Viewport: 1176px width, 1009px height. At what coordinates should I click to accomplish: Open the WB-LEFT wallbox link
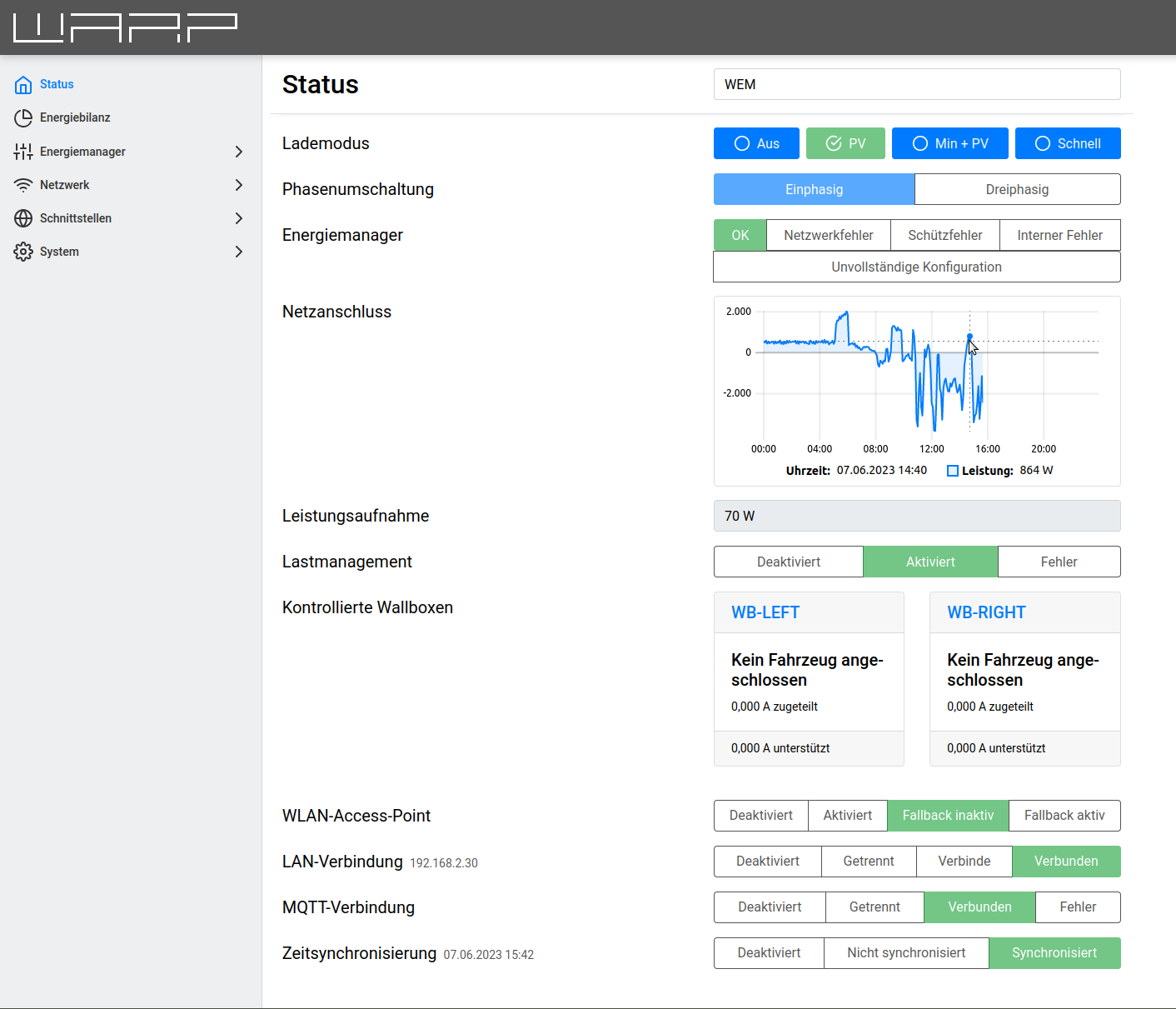(765, 612)
